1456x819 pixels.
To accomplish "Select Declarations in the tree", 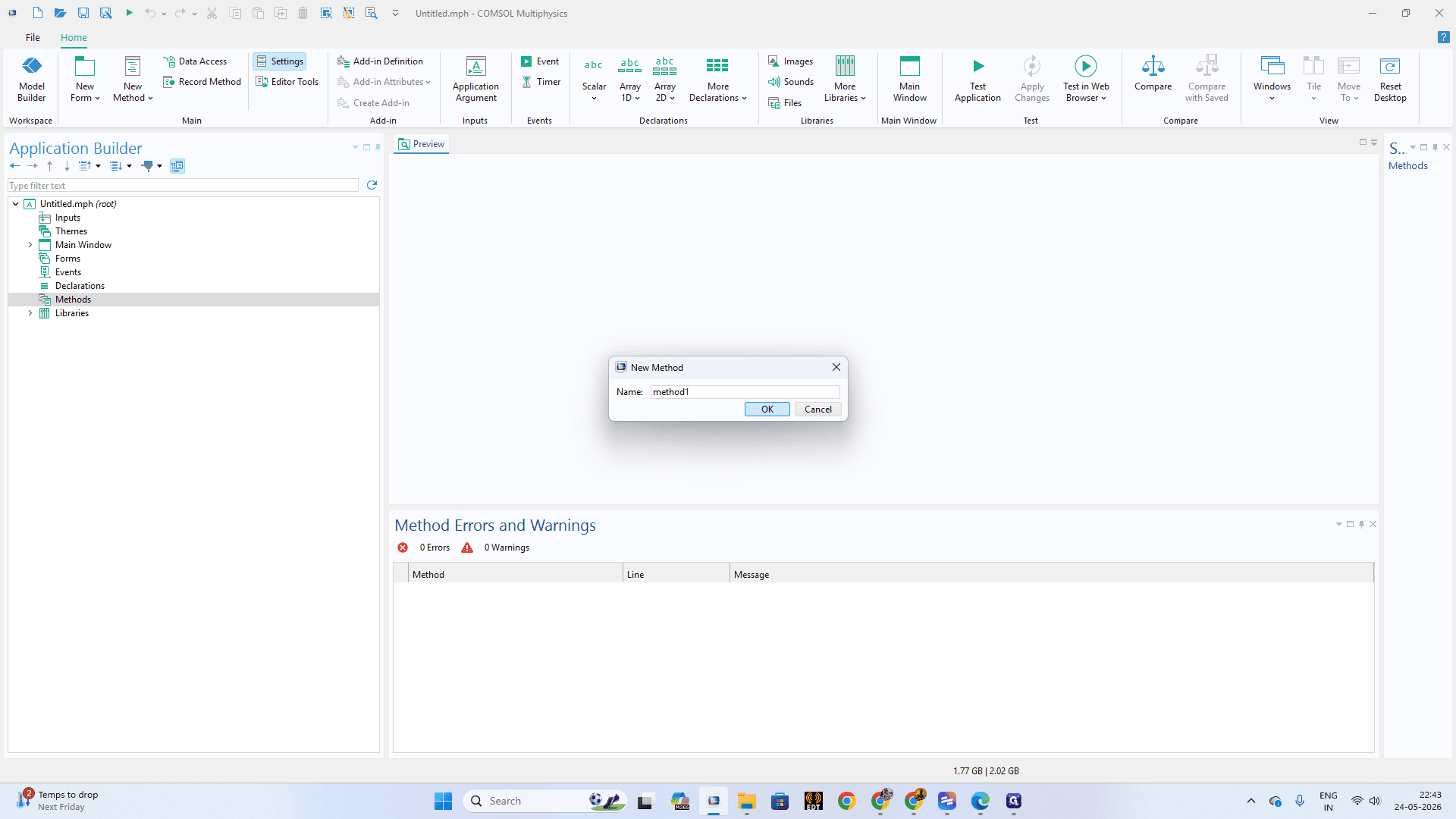I will coord(80,286).
